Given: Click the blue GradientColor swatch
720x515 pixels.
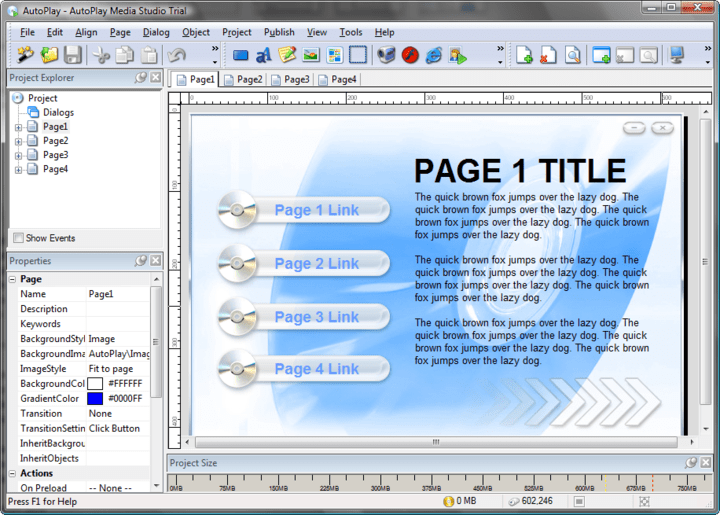Looking at the screenshot, I should click(x=95, y=399).
